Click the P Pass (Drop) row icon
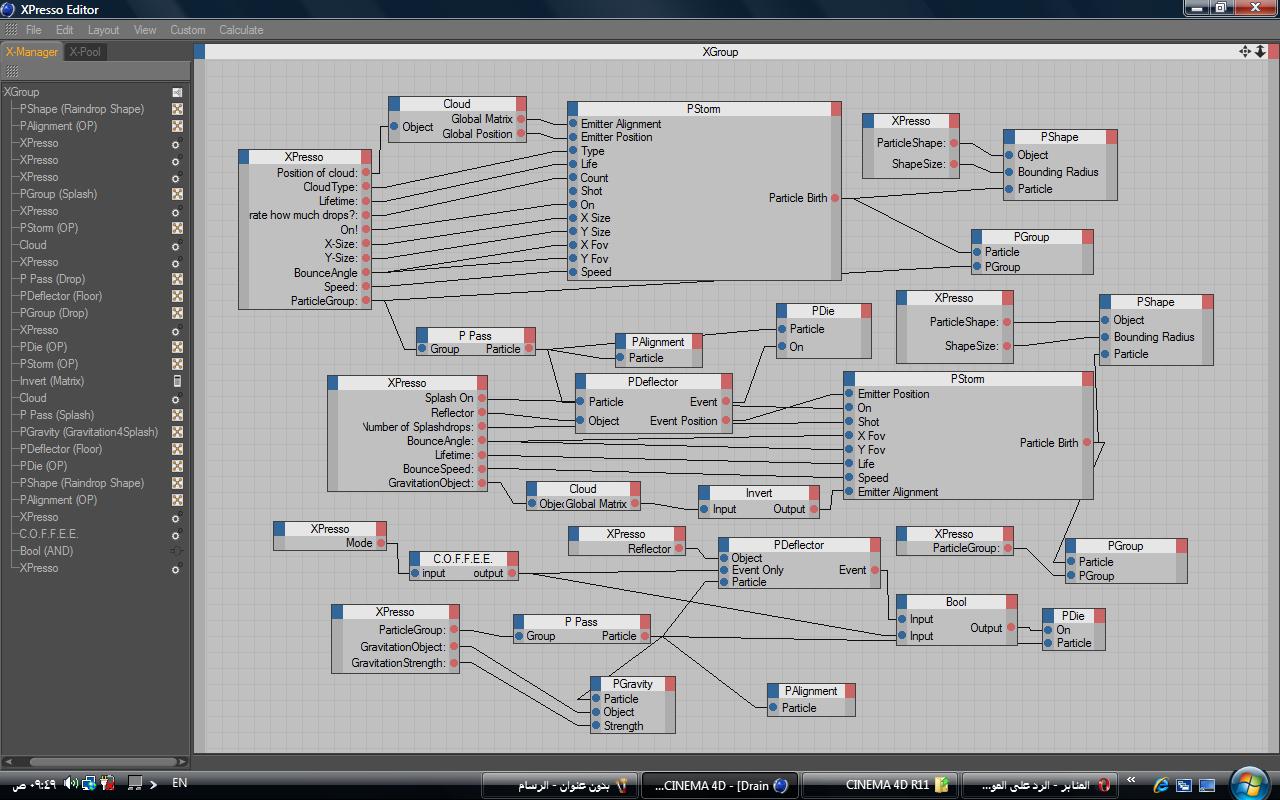This screenshot has height=800, width=1280. [177, 279]
